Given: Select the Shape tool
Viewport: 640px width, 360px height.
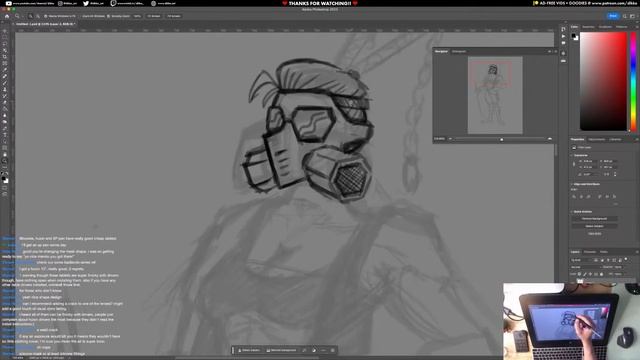Looking at the screenshot, I should pyautogui.click(x=5, y=148).
